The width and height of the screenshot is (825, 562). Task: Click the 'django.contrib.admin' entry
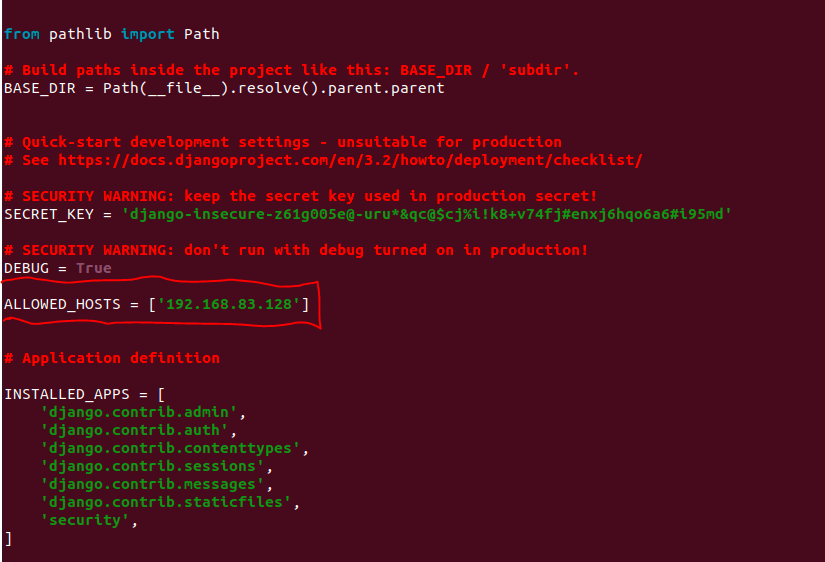click(139, 412)
